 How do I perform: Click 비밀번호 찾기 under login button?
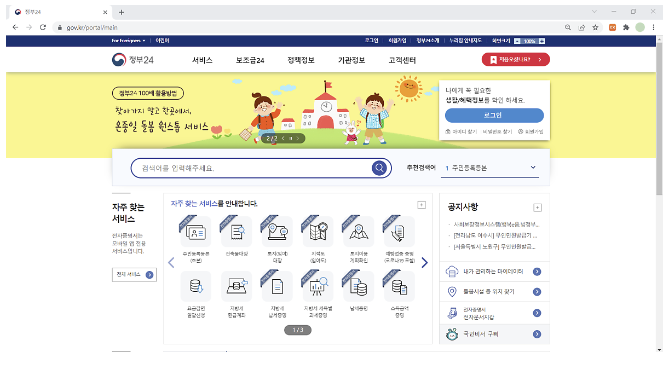point(497,132)
